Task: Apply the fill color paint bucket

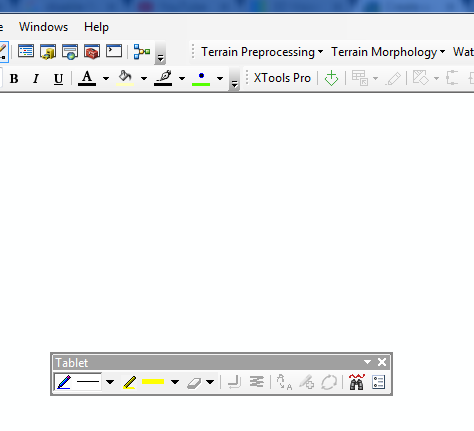Action: (x=125, y=78)
